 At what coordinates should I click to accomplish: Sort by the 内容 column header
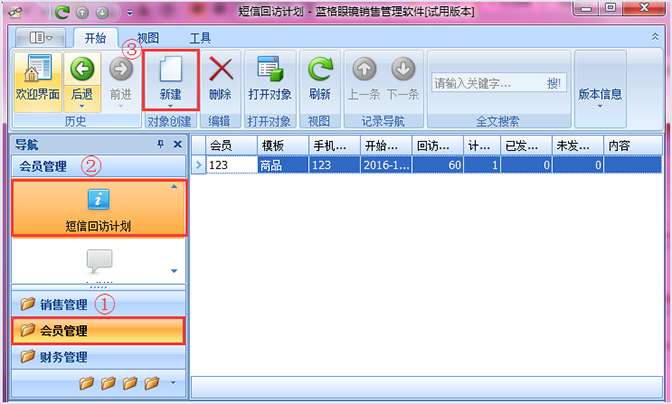coord(633,146)
